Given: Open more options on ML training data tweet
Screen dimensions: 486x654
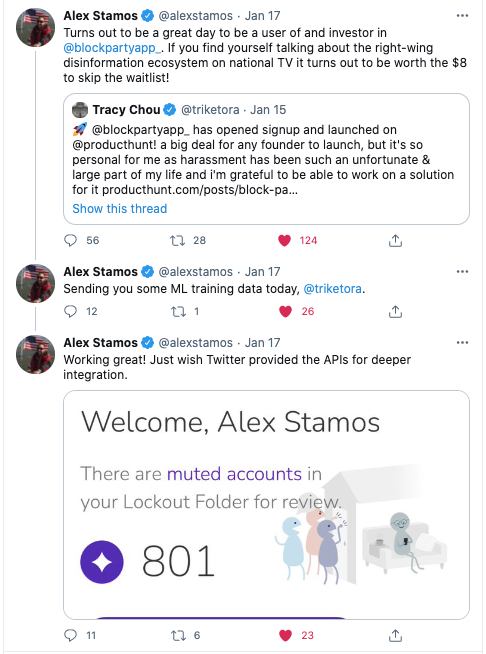Looking at the screenshot, I should click(462, 272).
